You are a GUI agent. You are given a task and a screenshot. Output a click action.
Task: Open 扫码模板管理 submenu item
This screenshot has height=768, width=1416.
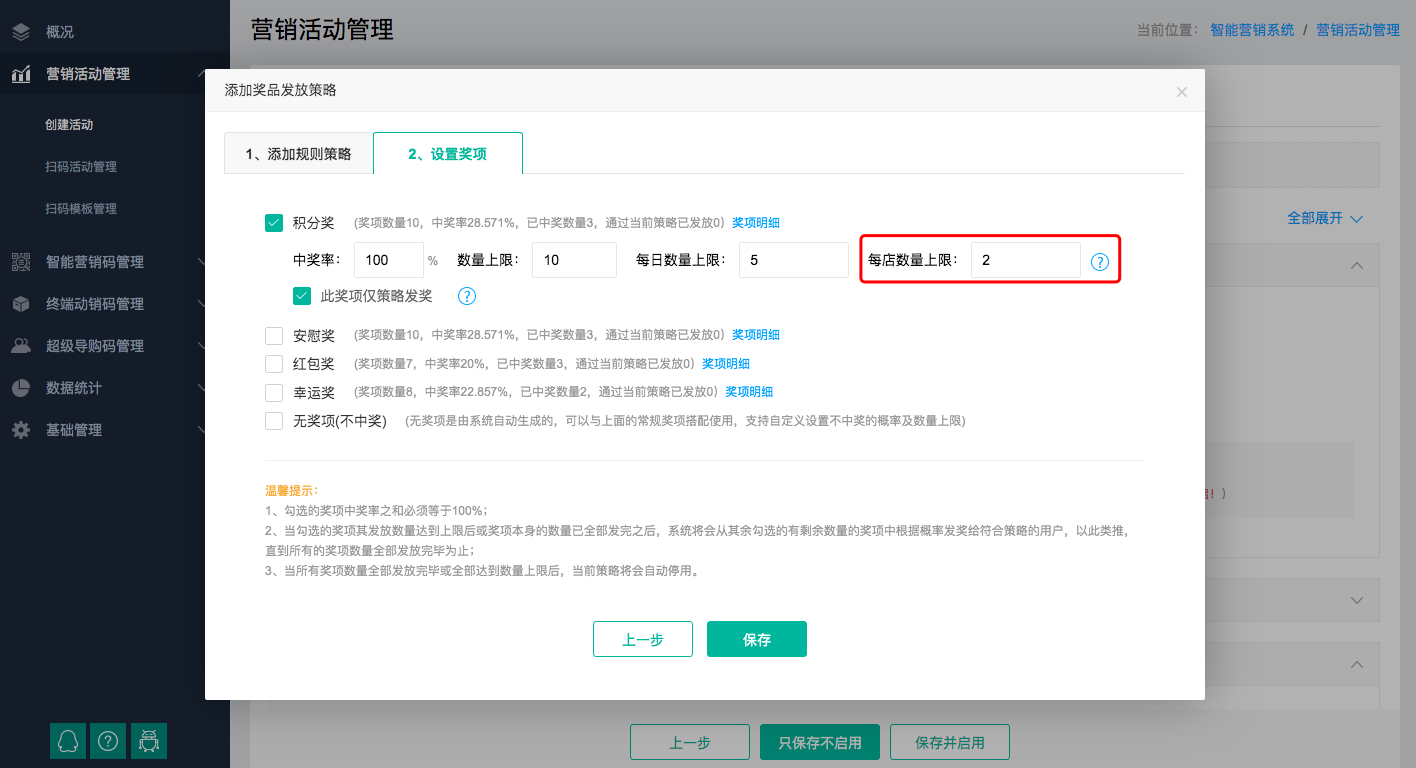pyautogui.click(x=81, y=209)
